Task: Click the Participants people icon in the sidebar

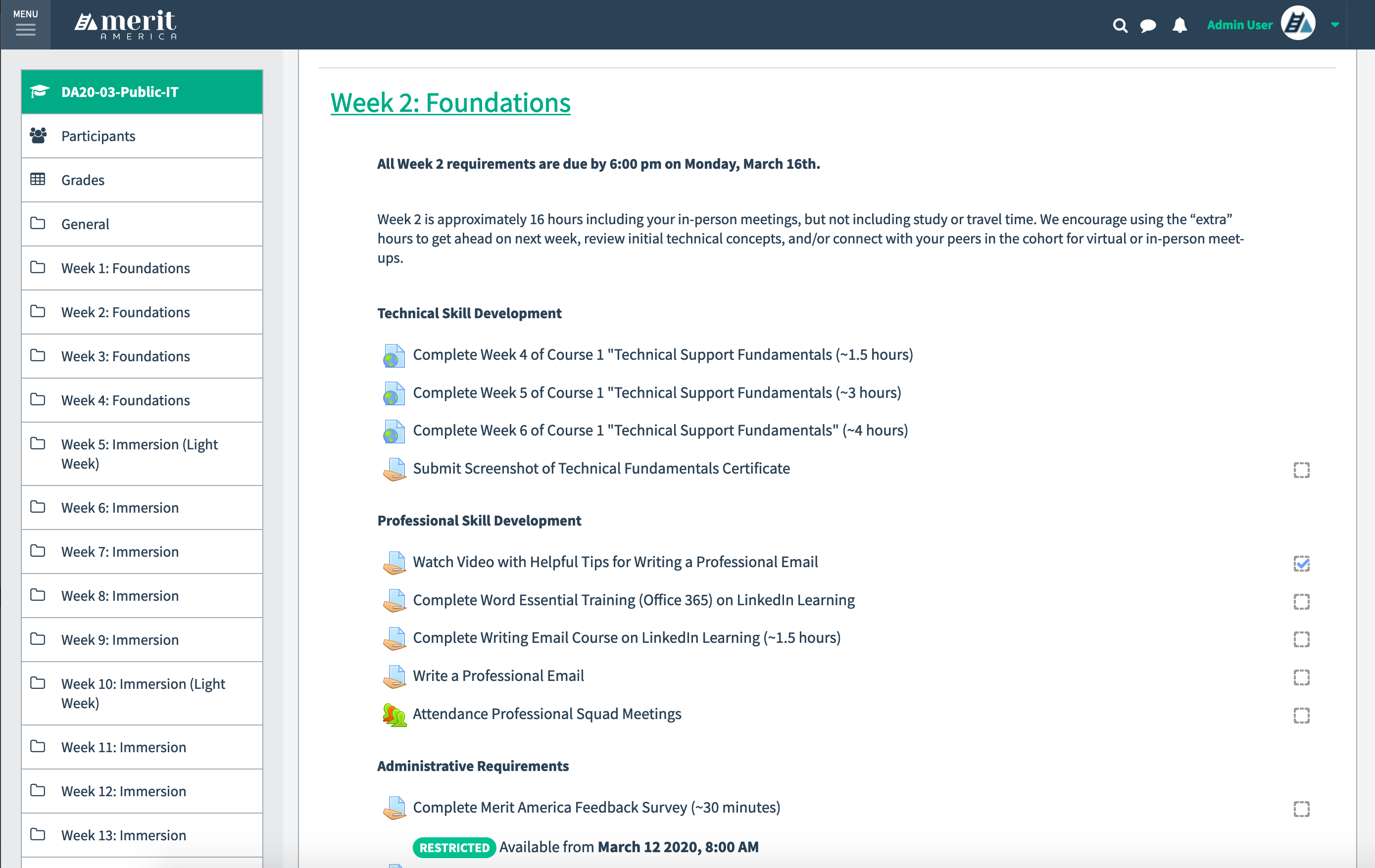Action: (x=38, y=135)
